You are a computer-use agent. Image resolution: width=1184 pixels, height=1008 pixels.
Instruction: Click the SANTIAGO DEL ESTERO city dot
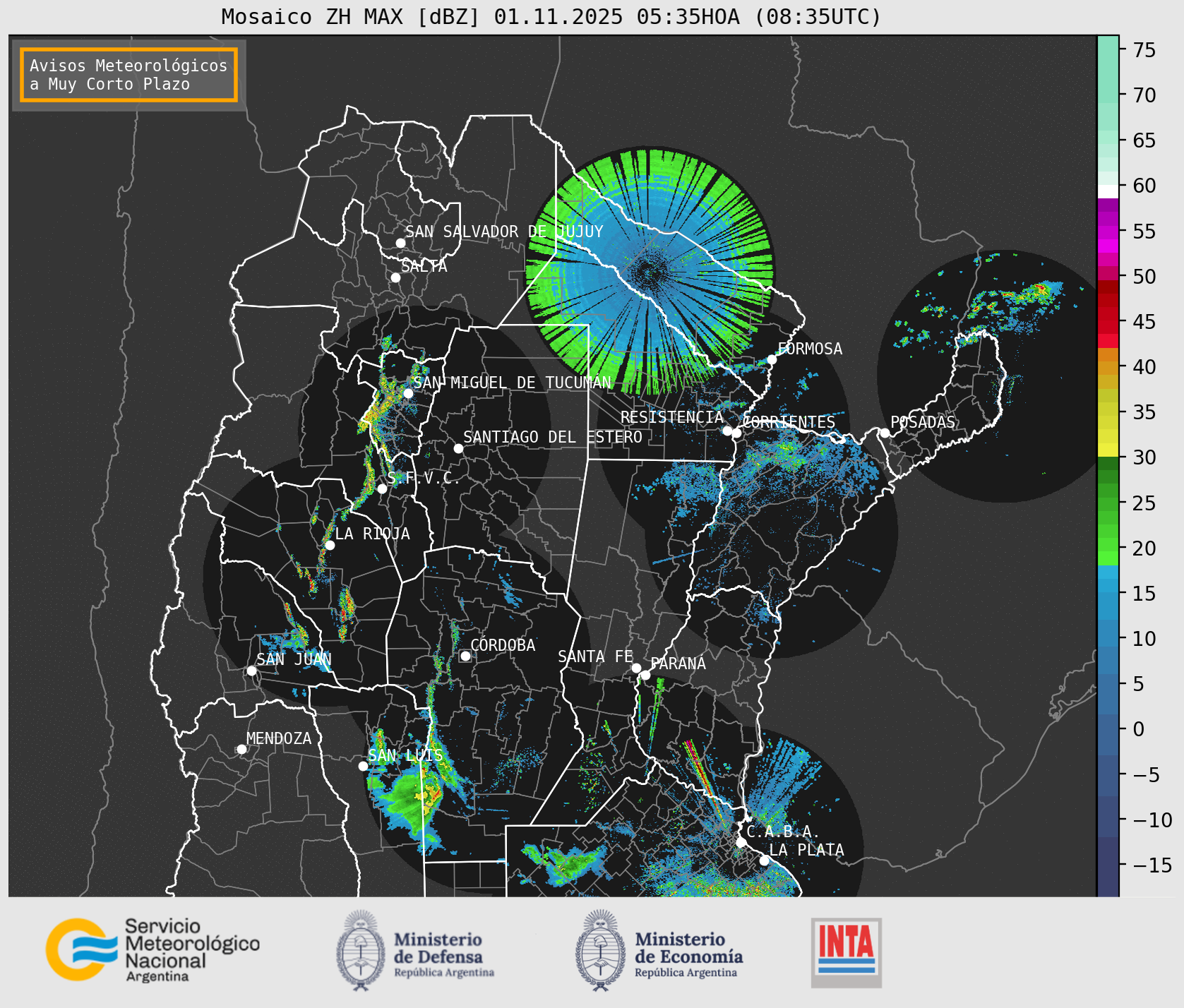click(458, 448)
